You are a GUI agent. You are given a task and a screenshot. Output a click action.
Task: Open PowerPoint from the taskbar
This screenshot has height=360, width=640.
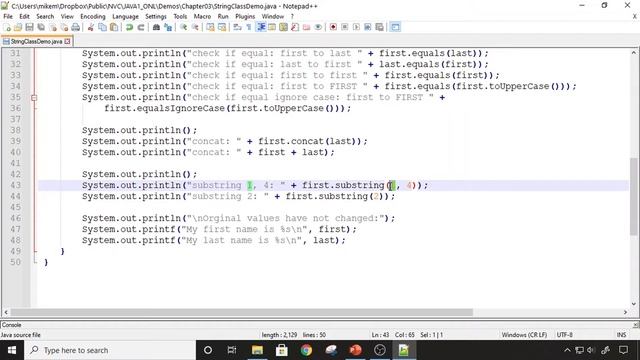[355, 350]
